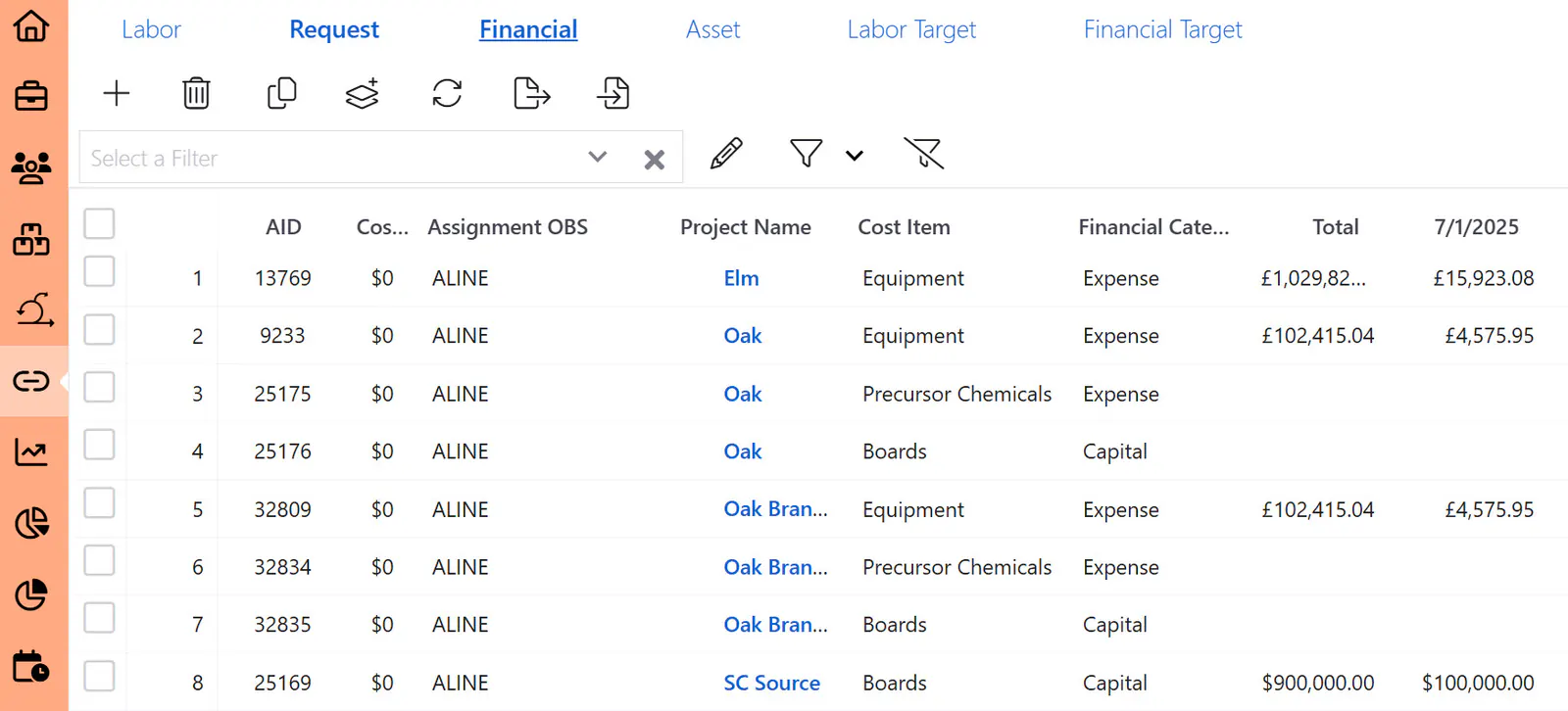This screenshot has width=1568, height=711.
Task: Open the calendar clock sidebar icon
Action: 31,666
